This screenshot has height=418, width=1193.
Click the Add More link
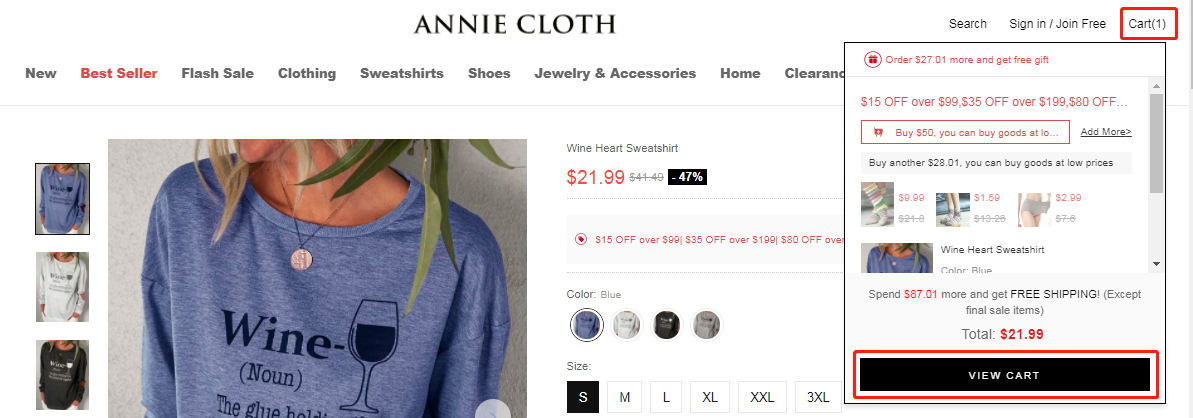pyautogui.click(x=1106, y=132)
